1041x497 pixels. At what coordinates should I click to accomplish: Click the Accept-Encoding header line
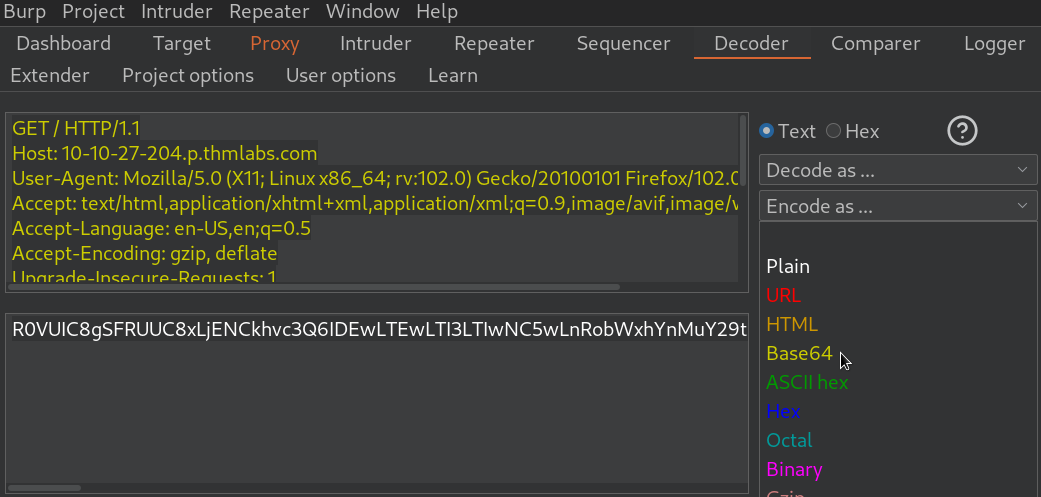144,253
